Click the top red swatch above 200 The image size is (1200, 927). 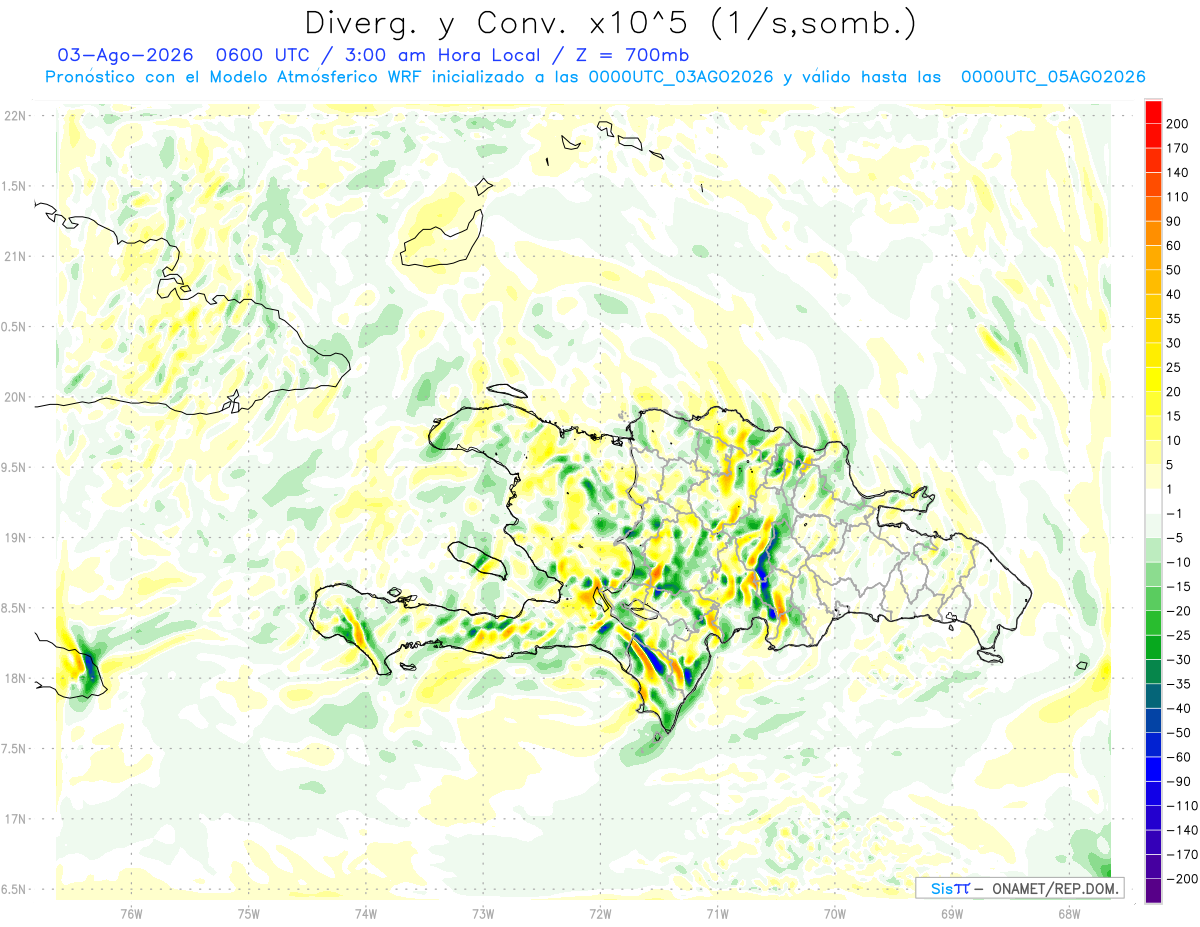click(x=1153, y=110)
